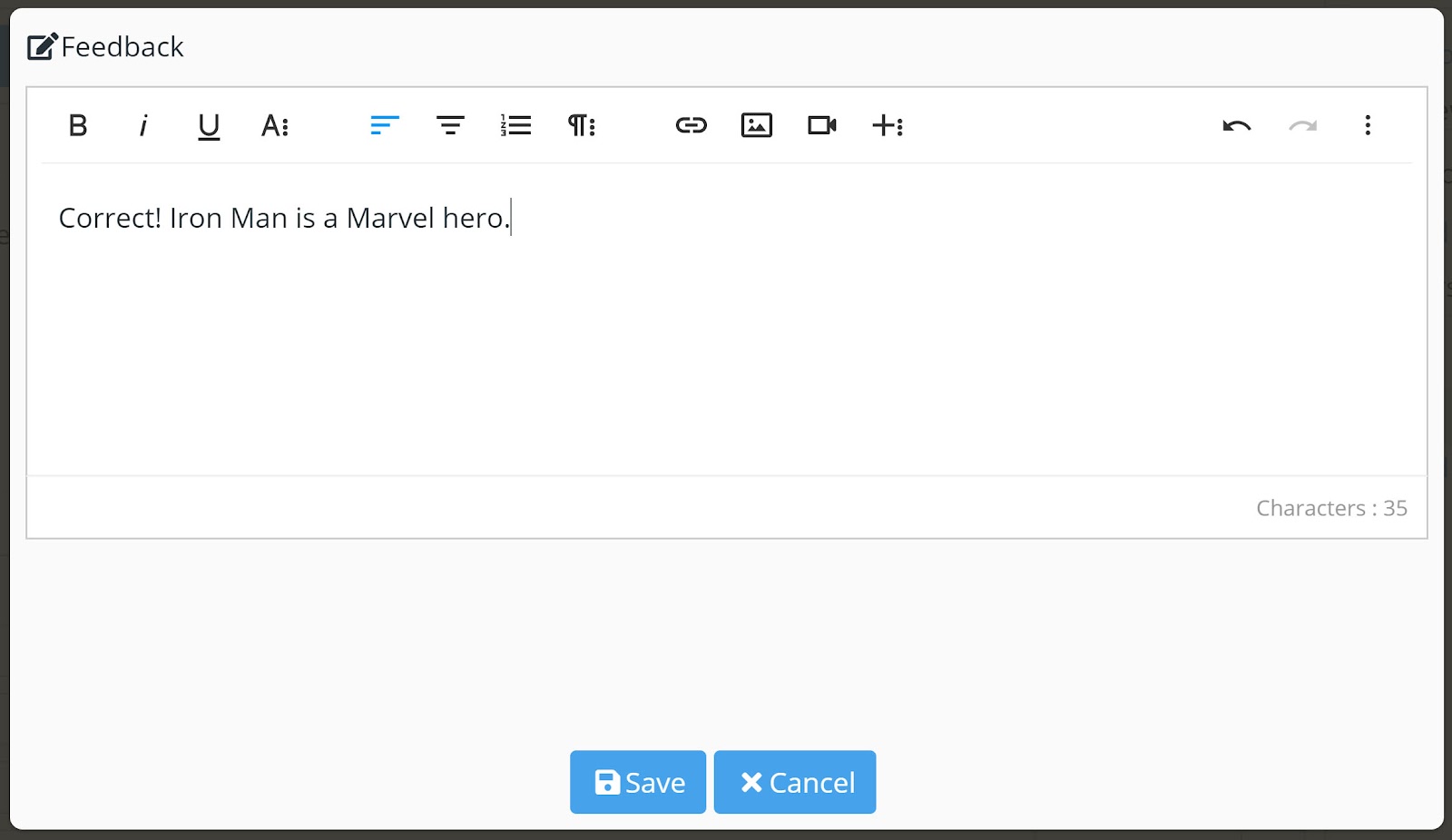
Task: Insert a hyperlink
Action: [692, 125]
